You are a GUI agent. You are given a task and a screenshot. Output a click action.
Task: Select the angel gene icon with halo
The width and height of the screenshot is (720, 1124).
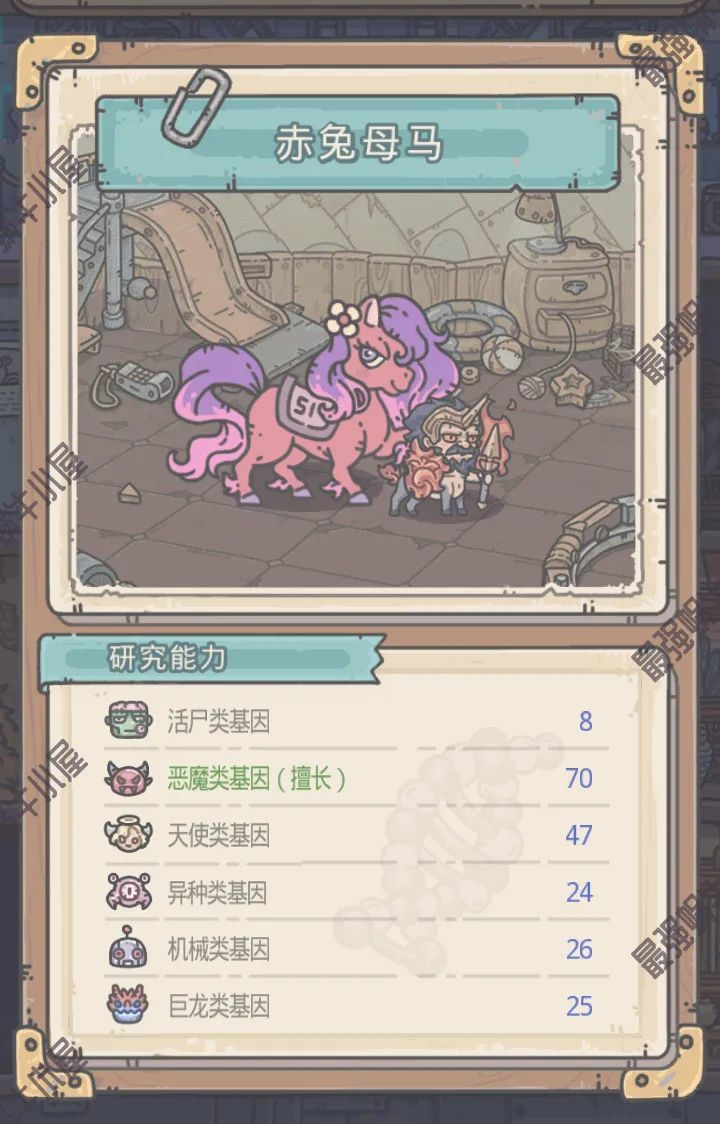tap(128, 835)
